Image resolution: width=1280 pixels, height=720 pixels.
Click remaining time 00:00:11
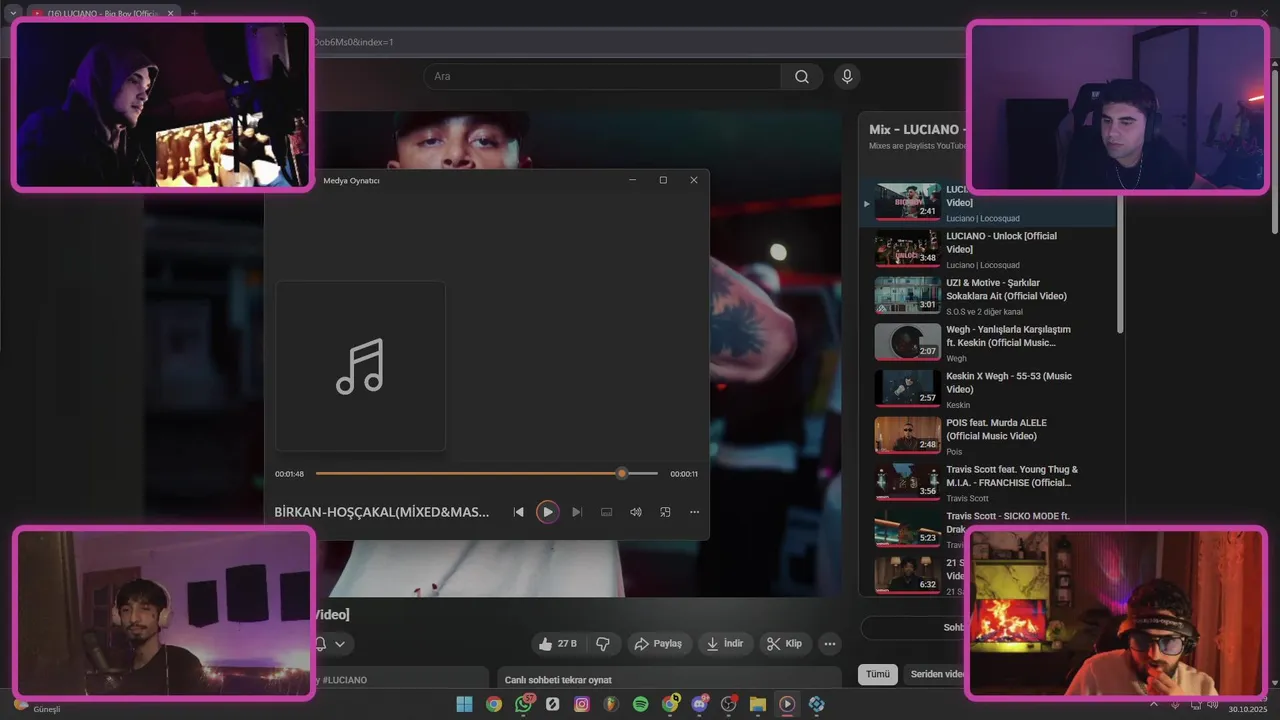pos(684,474)
